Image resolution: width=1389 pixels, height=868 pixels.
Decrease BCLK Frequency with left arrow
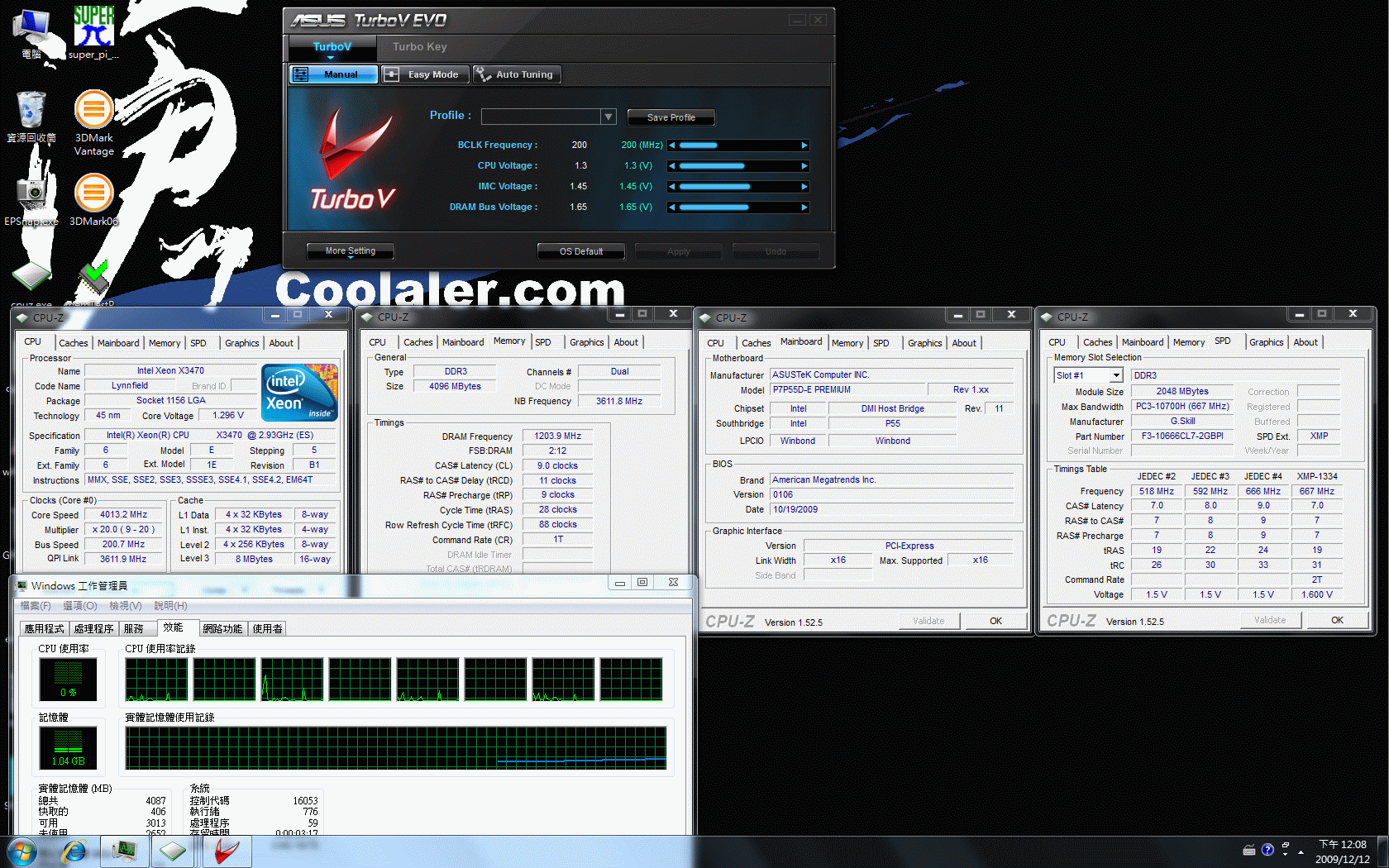tap(672, 145)
